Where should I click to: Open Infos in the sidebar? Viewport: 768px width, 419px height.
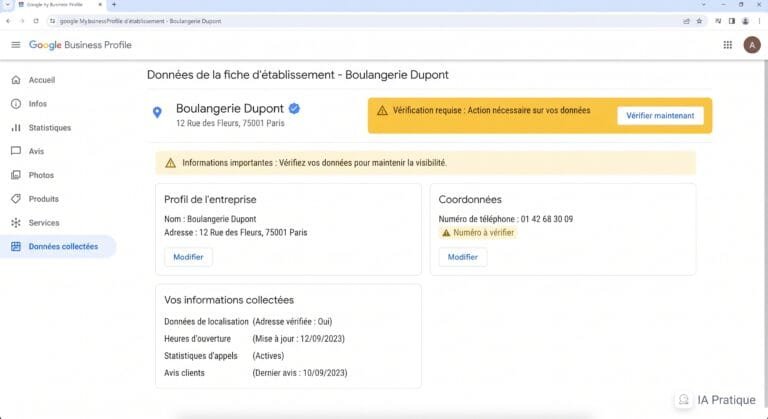click(38, 104)
